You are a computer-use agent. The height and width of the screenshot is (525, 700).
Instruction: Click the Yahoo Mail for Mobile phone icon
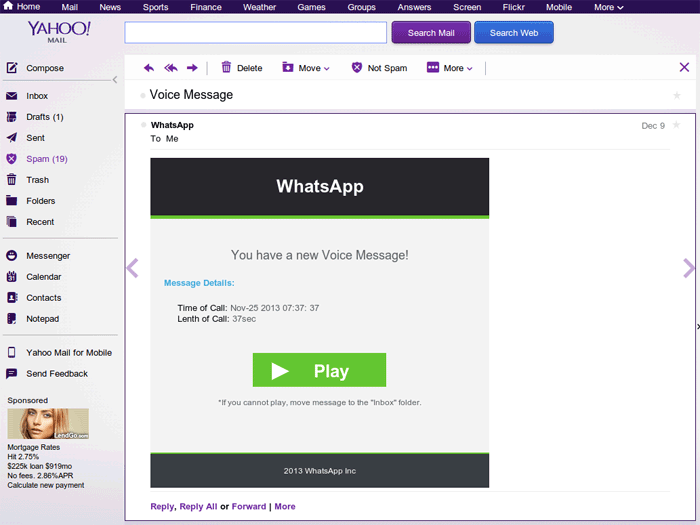(12, 352)
